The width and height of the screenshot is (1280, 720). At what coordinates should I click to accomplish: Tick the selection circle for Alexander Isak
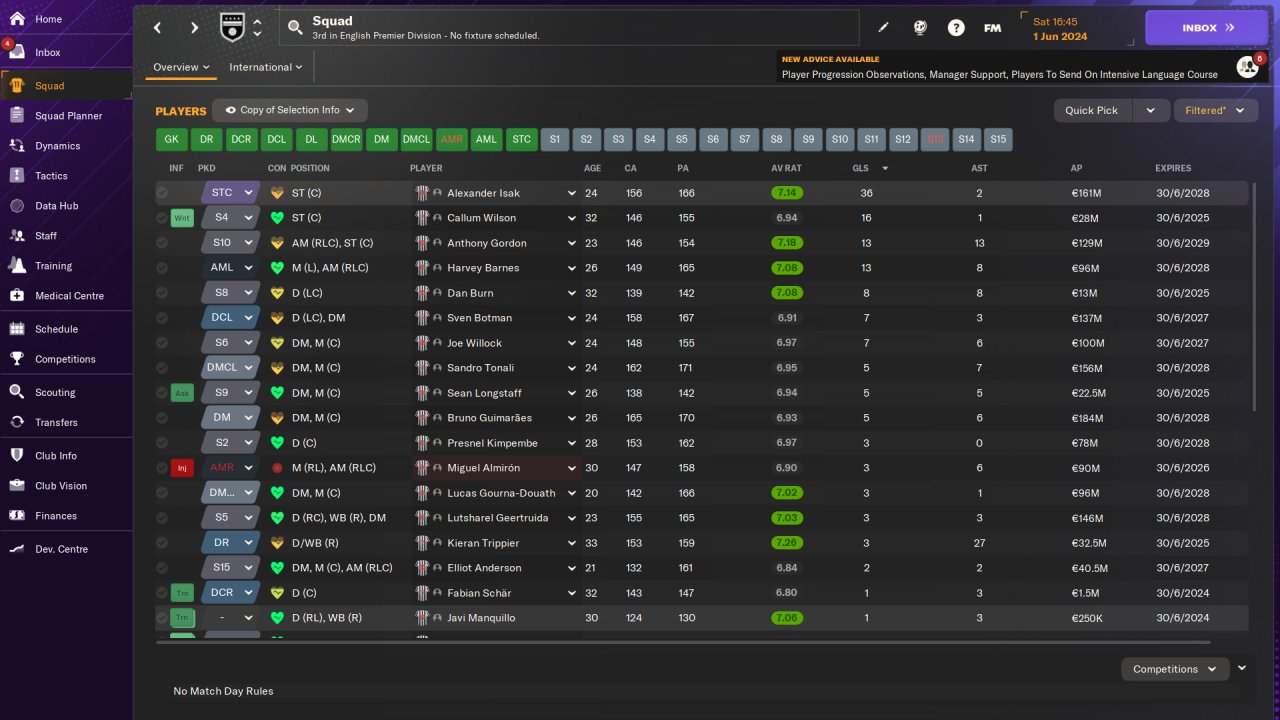coord(162,193)
